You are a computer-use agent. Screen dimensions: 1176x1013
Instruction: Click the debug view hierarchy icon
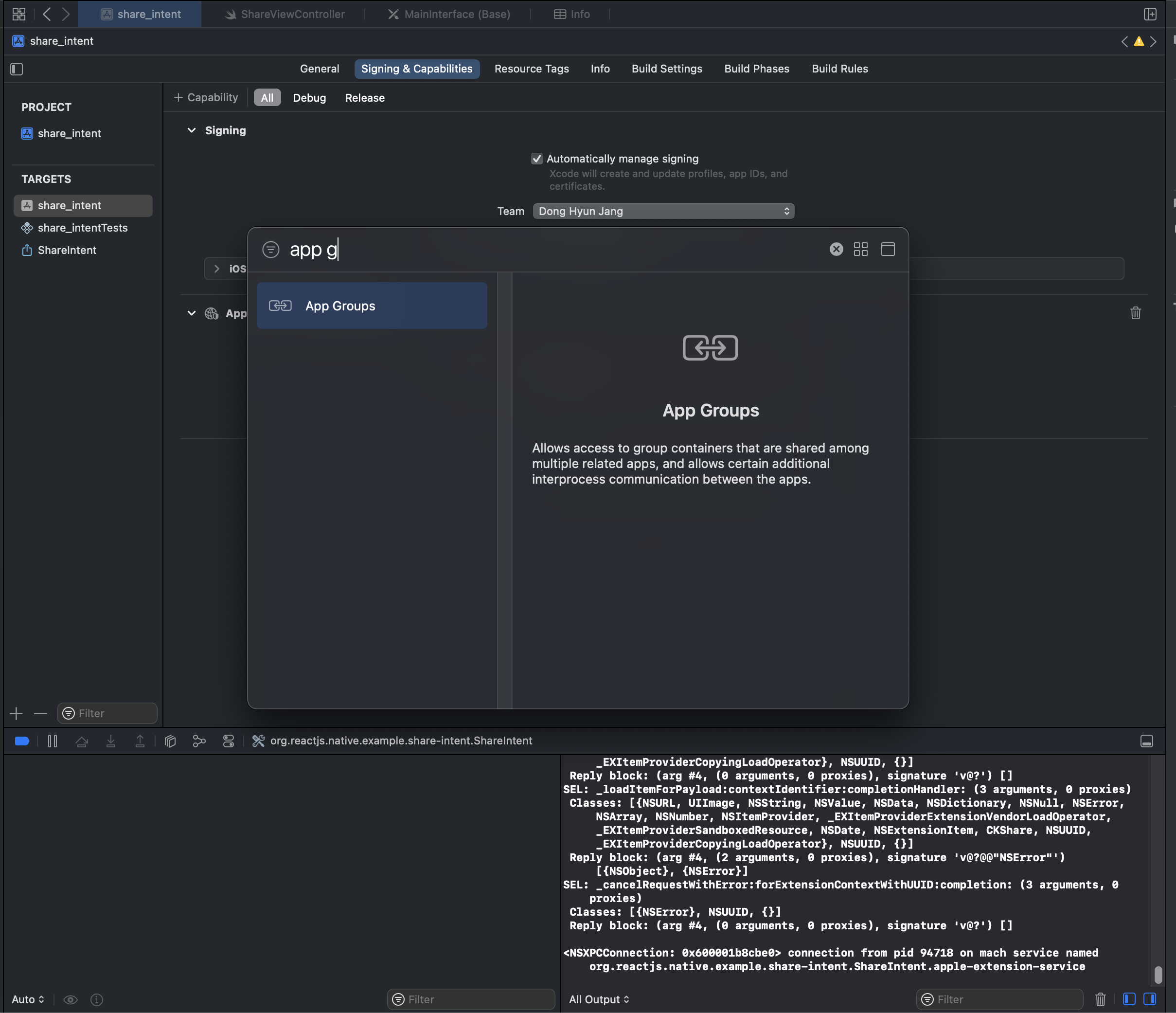(x=170, y=741)
